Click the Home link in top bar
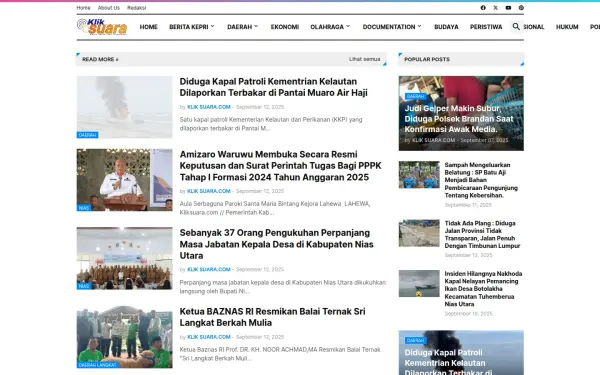600x375 pixels. [x=83, y=8]
